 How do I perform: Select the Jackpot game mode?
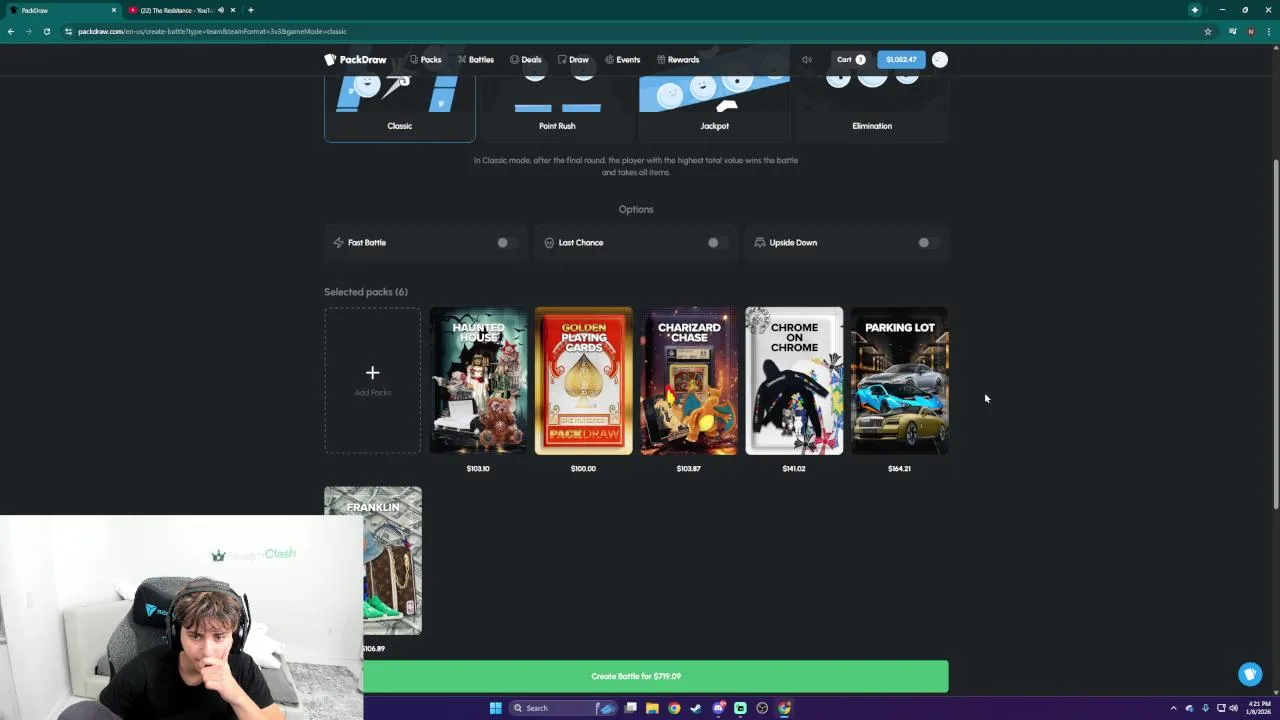click(x=715, y=110)
